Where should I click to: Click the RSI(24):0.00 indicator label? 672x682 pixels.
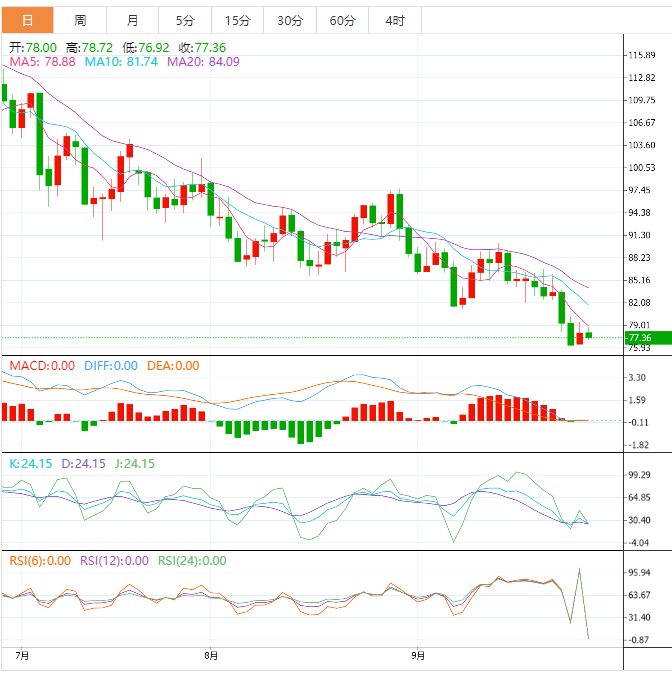click(x=192, y=561)
